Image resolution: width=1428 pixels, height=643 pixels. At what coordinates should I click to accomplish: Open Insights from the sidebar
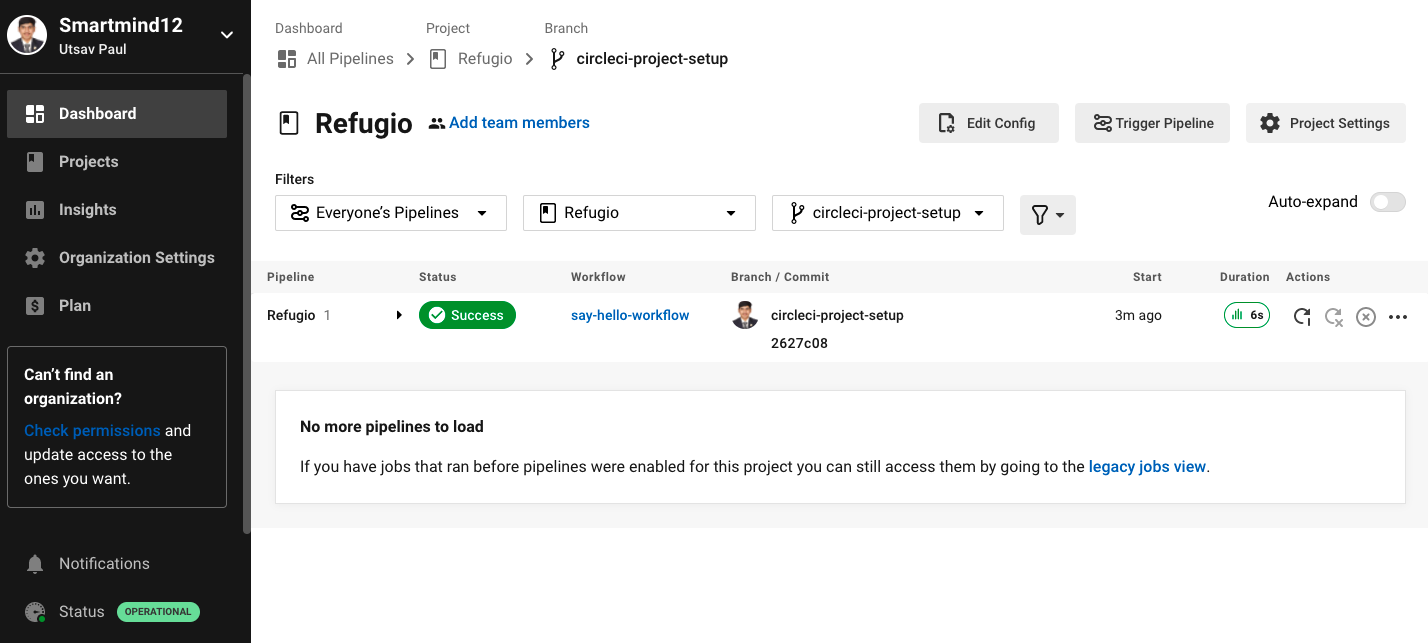[117, 210]
